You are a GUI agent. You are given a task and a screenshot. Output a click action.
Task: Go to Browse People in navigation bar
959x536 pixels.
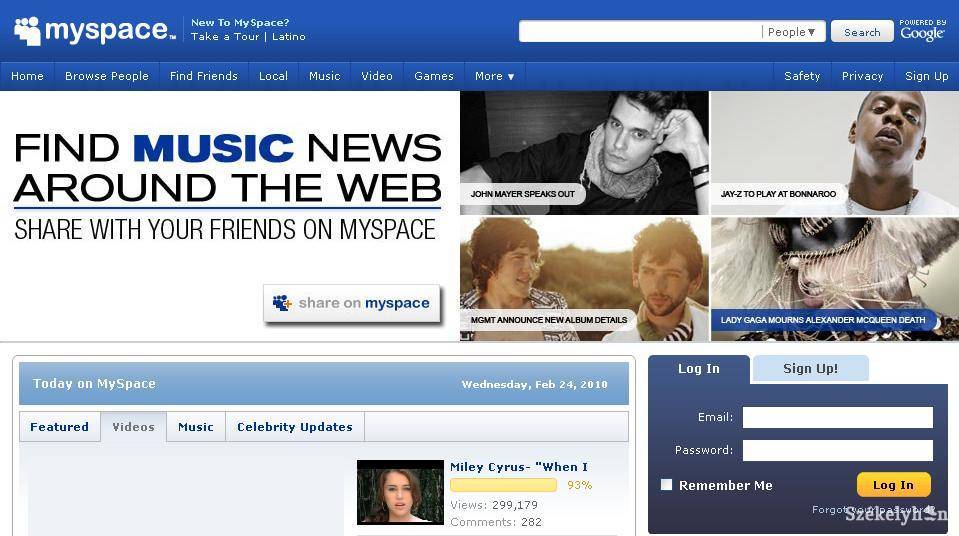(106, 76)
